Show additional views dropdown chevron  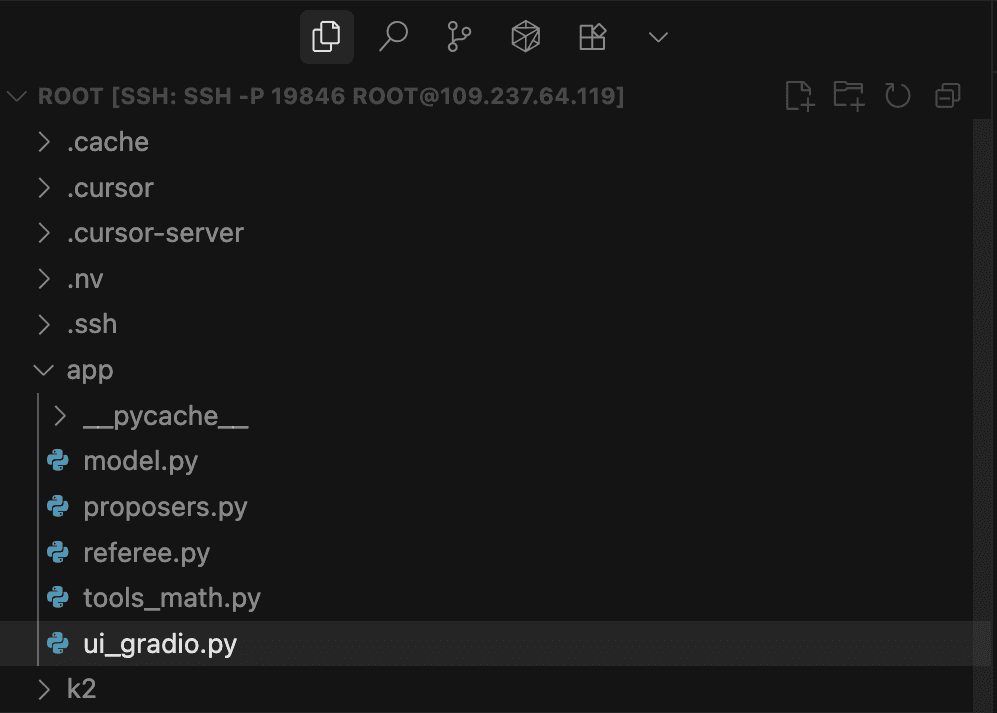click(x=658, y=38)
